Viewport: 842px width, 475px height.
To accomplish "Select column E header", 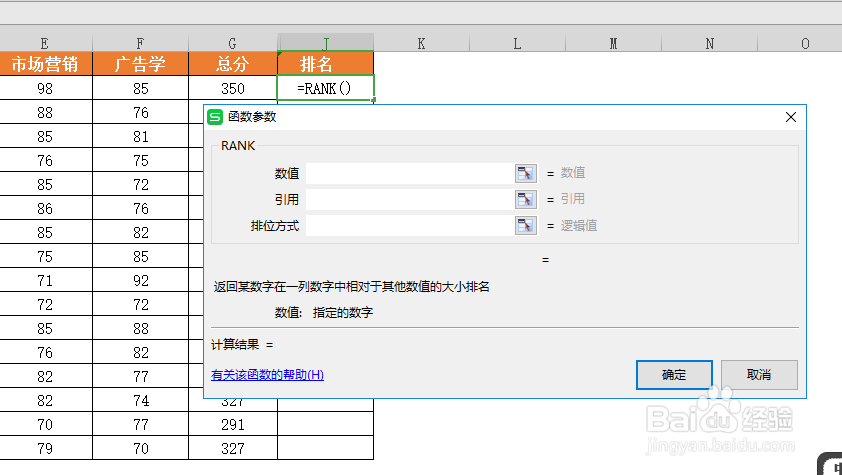I will (x=45, y=43).
